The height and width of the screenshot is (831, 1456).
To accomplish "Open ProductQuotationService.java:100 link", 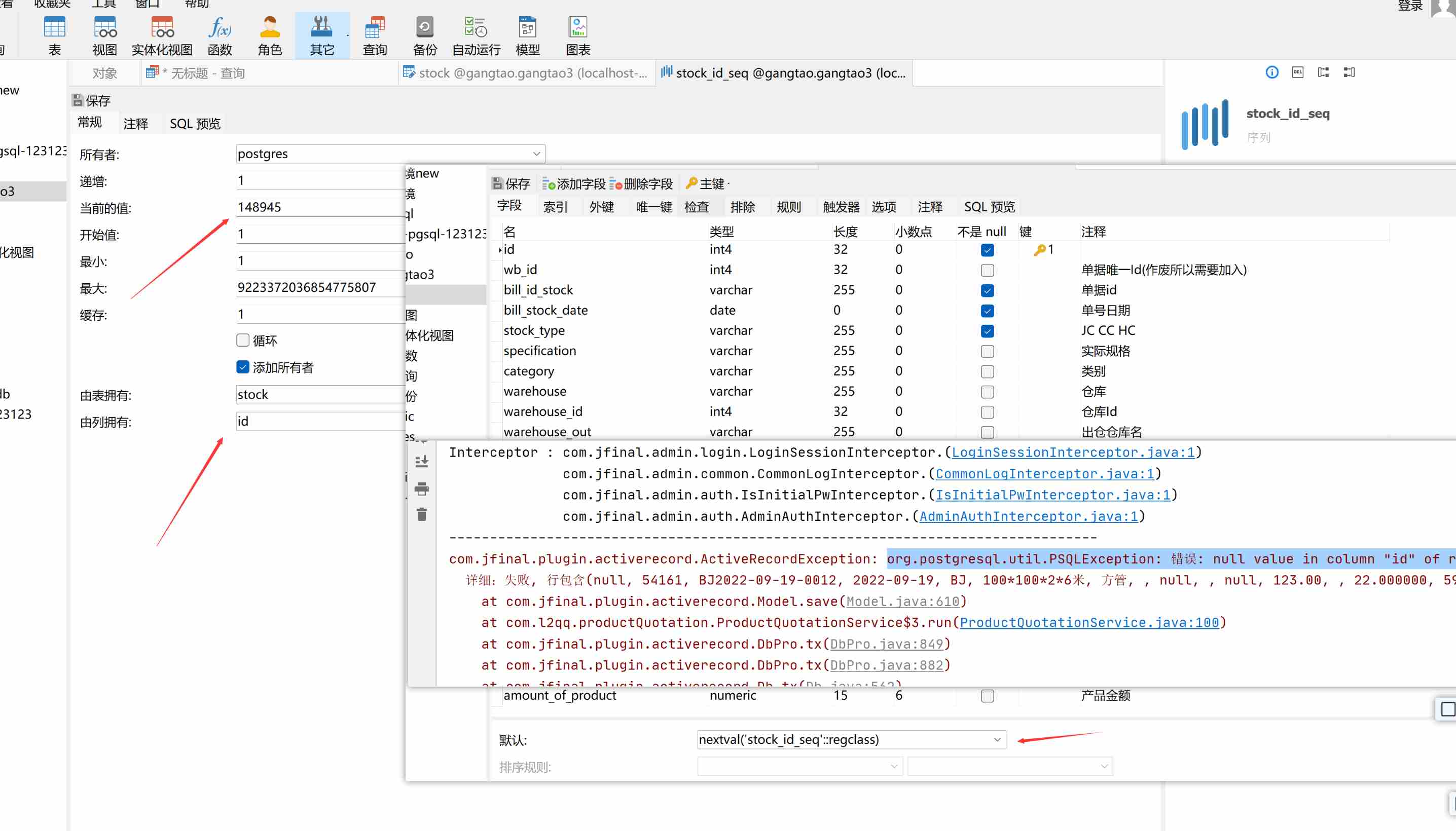I will coord(1089,622).
